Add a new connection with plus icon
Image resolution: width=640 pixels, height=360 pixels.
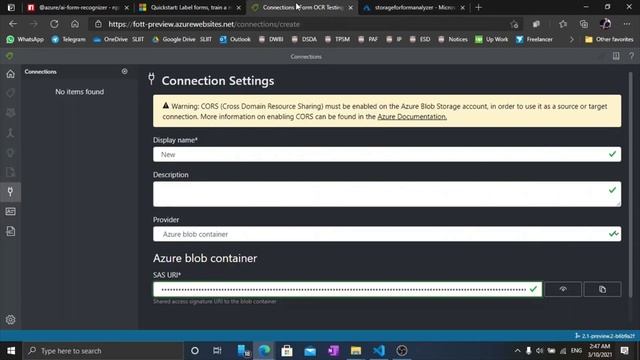(124, 71)
